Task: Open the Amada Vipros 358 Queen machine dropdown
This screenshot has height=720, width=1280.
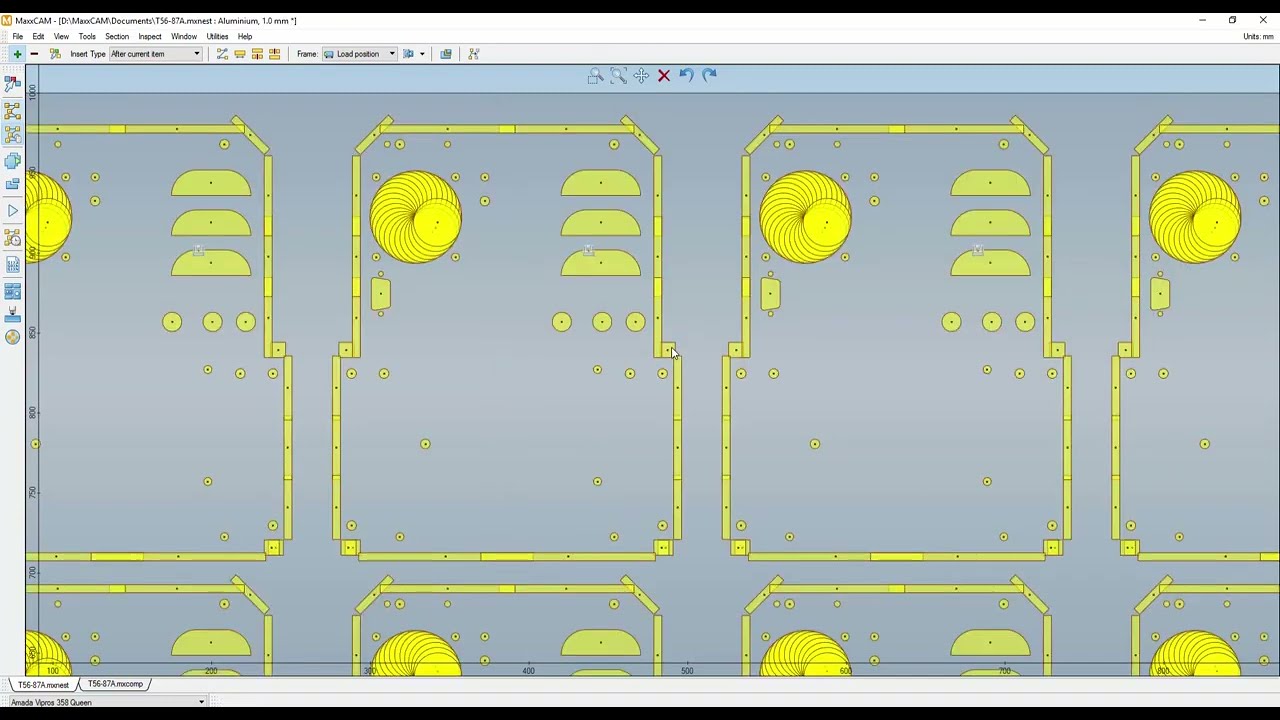Action: (x=107, y=702)
